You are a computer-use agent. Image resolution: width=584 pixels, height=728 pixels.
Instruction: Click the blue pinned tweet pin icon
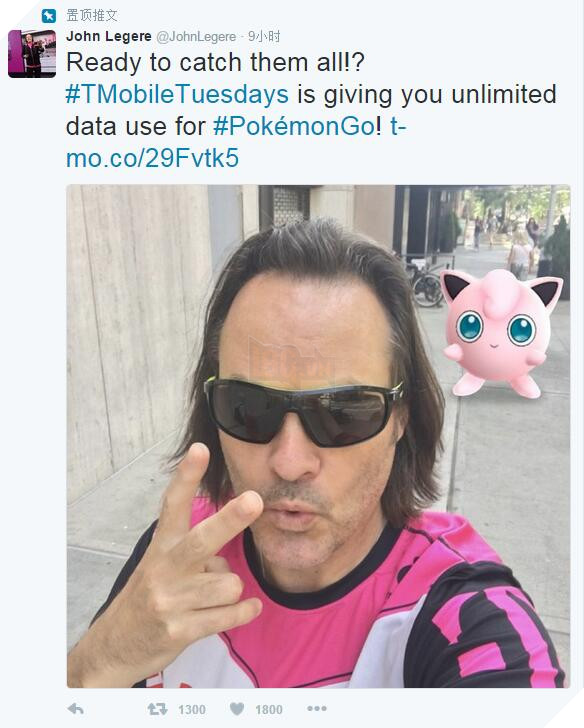[49, 16]
